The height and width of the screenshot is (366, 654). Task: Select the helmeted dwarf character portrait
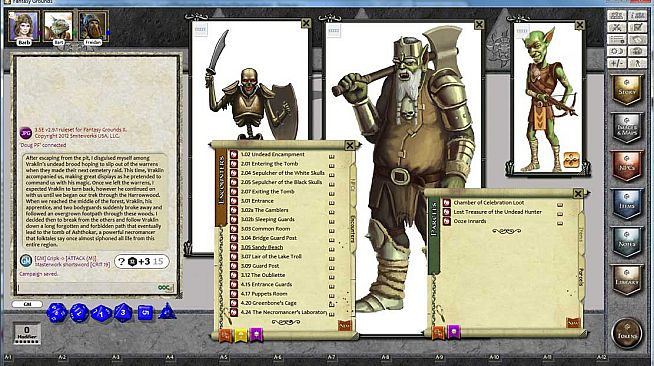(93, 26)
